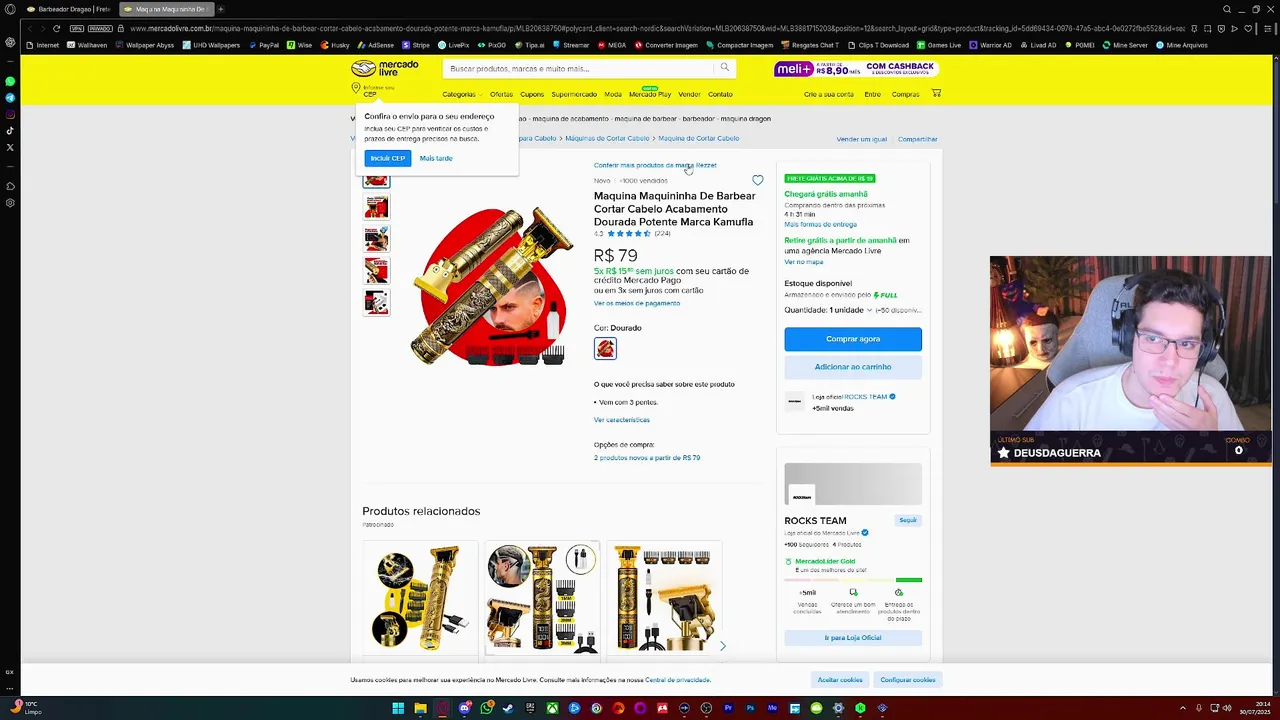
Task: Click Configurar cookies button
Action: point(908,680)
